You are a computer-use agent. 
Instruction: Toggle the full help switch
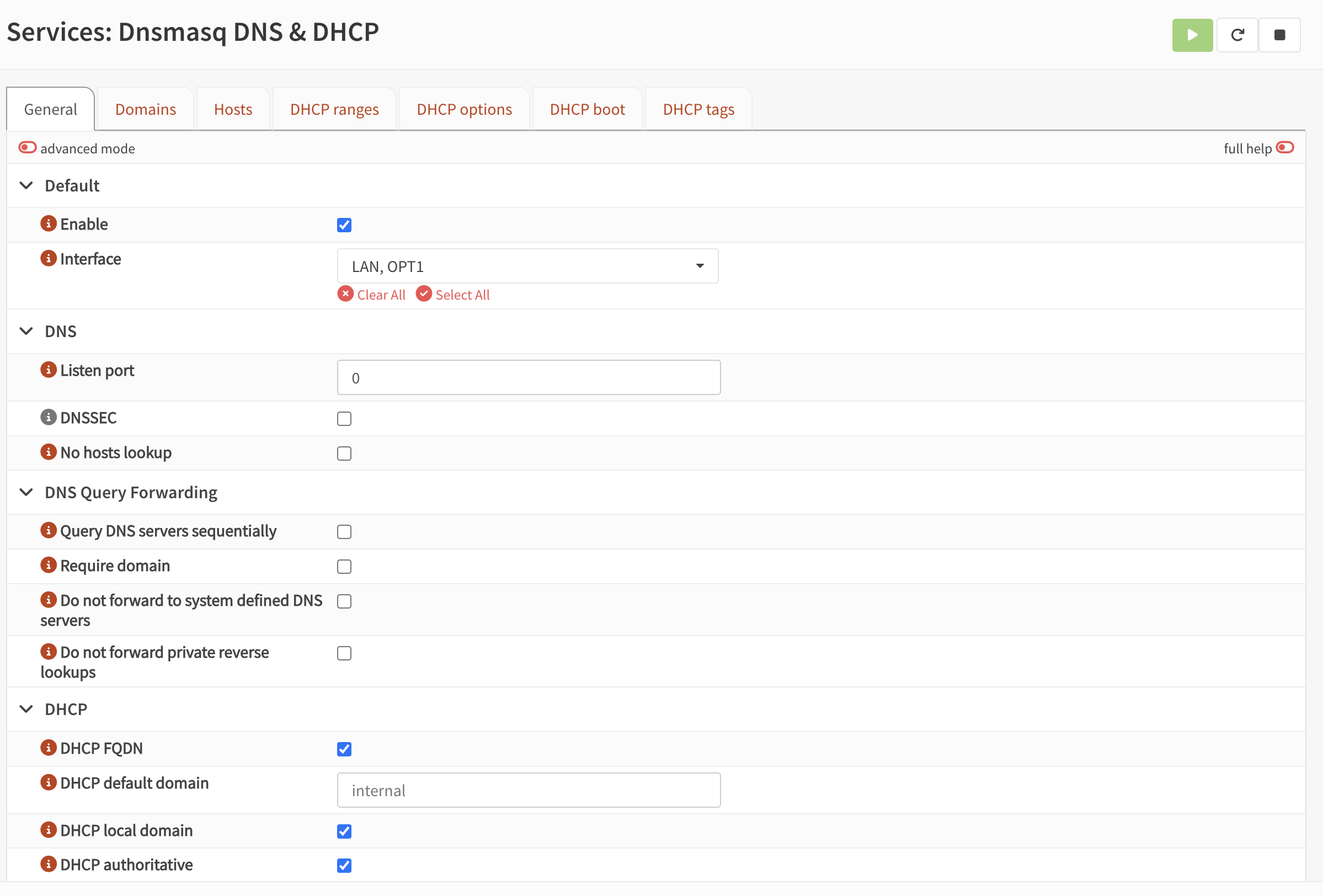coord(1285,148)
